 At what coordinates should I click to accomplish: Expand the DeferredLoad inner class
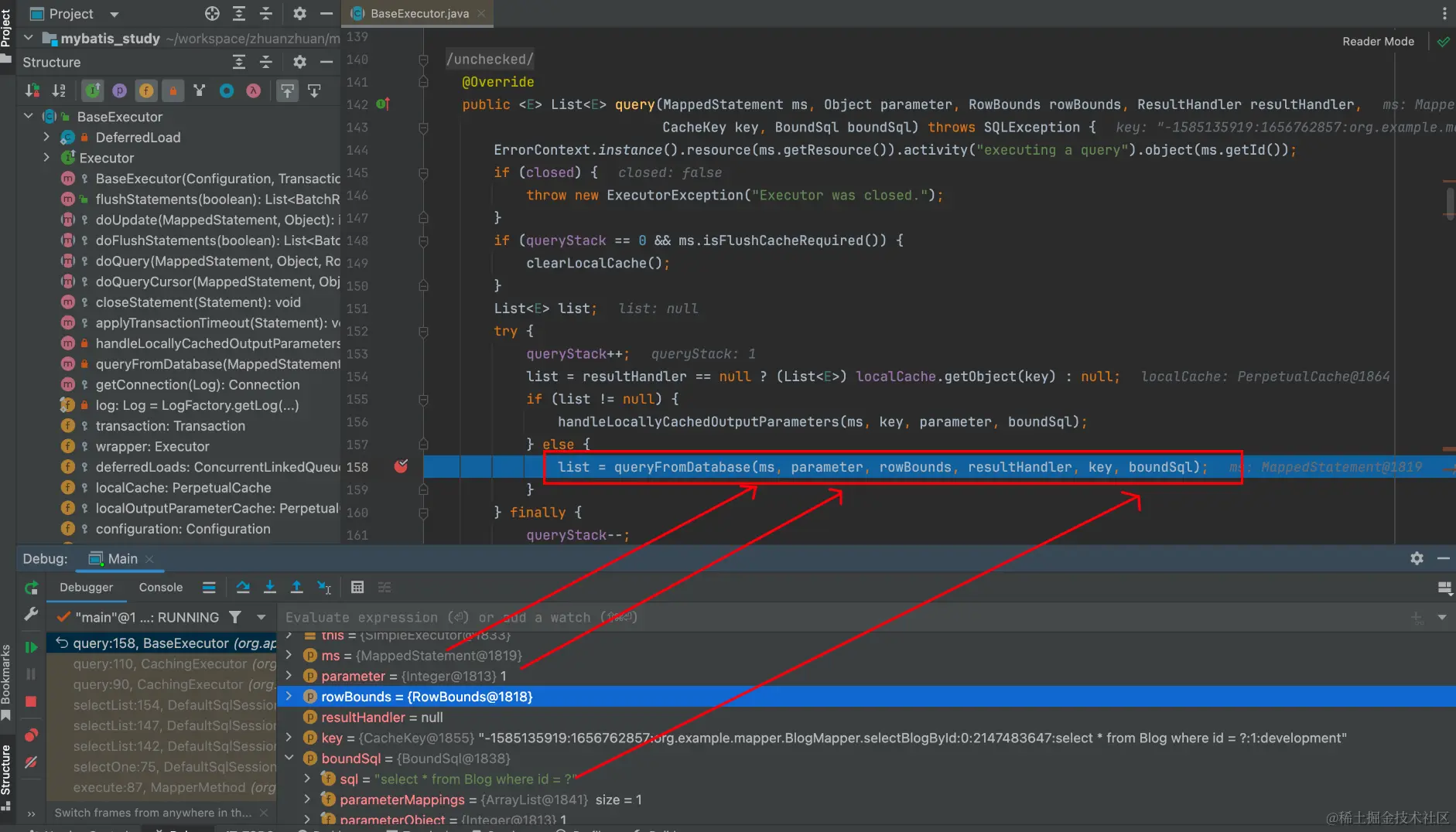pos(46,137)
